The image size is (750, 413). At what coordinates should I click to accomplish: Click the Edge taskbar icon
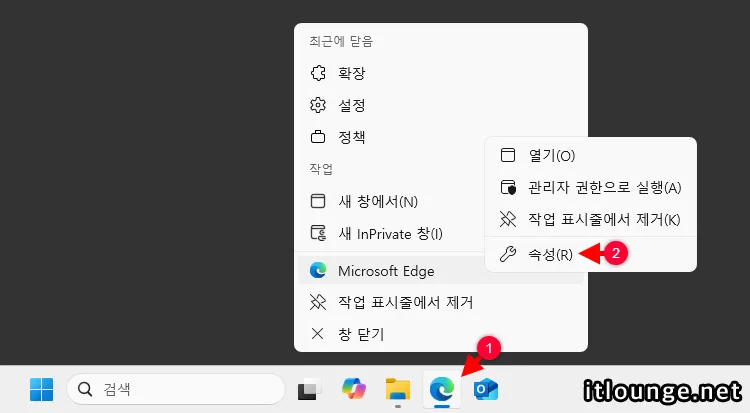pos(442,390)
